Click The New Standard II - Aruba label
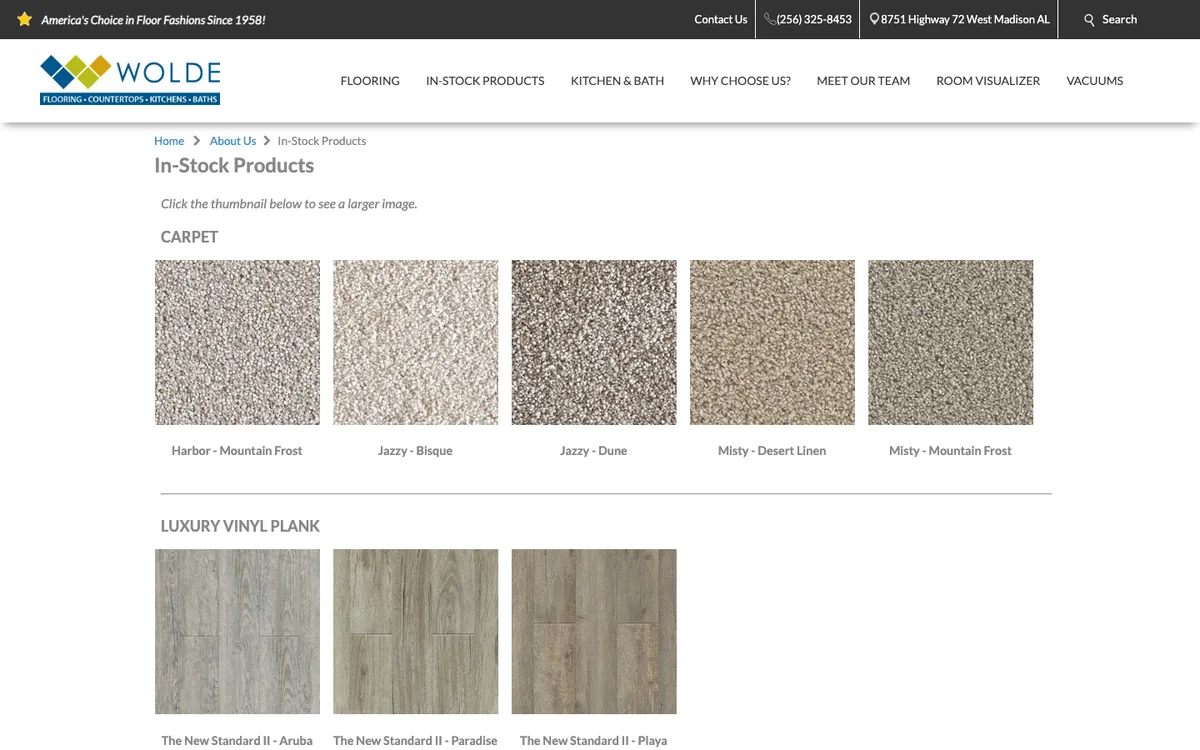 point(237,741)
